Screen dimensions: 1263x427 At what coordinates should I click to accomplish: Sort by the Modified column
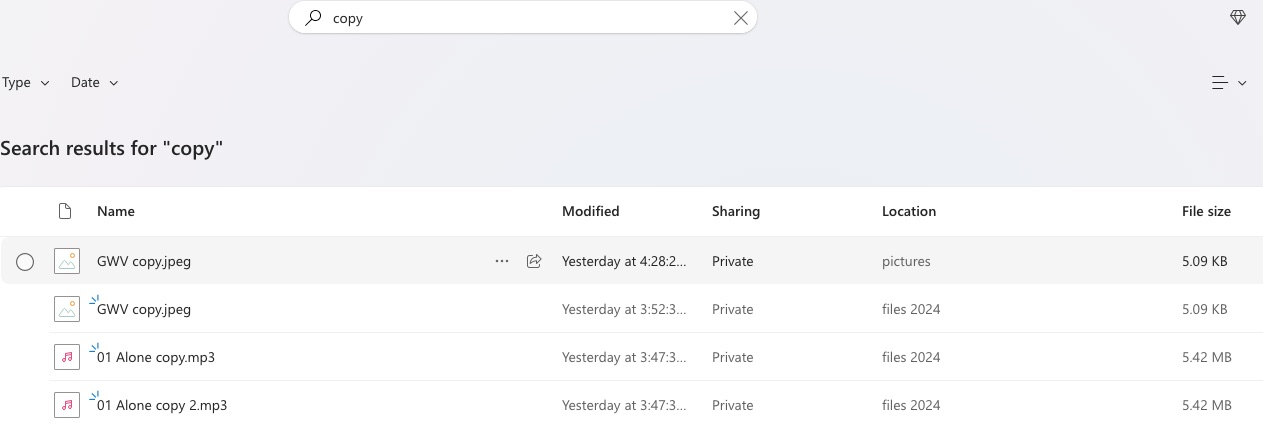click(590, 211)
